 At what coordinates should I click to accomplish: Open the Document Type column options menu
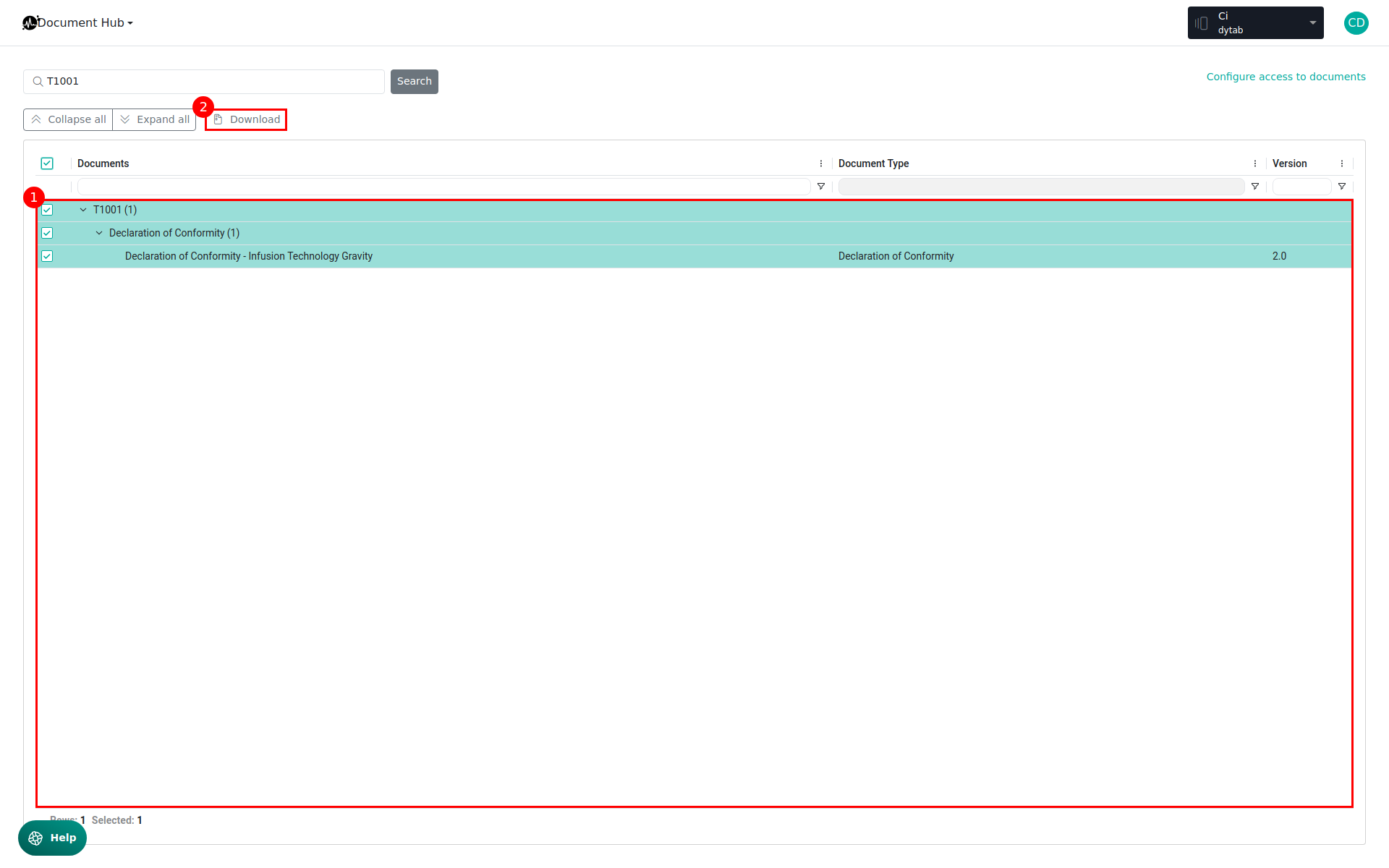[1254, 163]
